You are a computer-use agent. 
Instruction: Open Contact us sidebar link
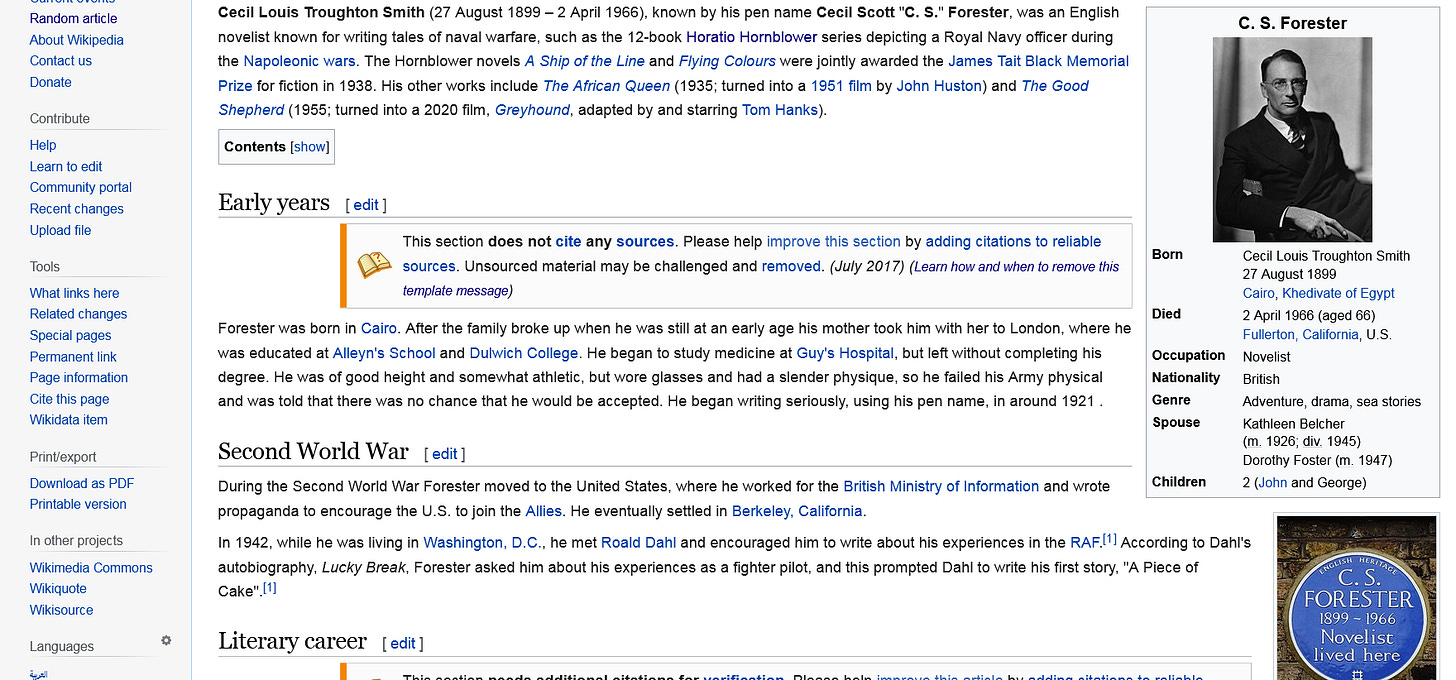pyautogui.click(x=60, y=61)
